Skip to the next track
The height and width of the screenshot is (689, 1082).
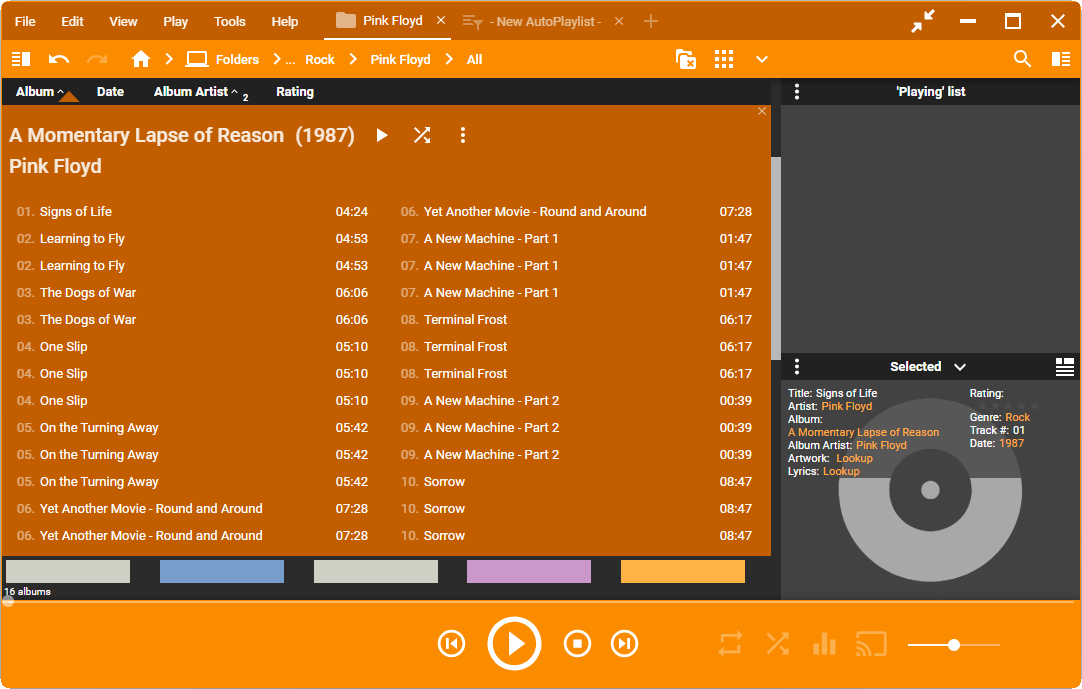(624, 643)
